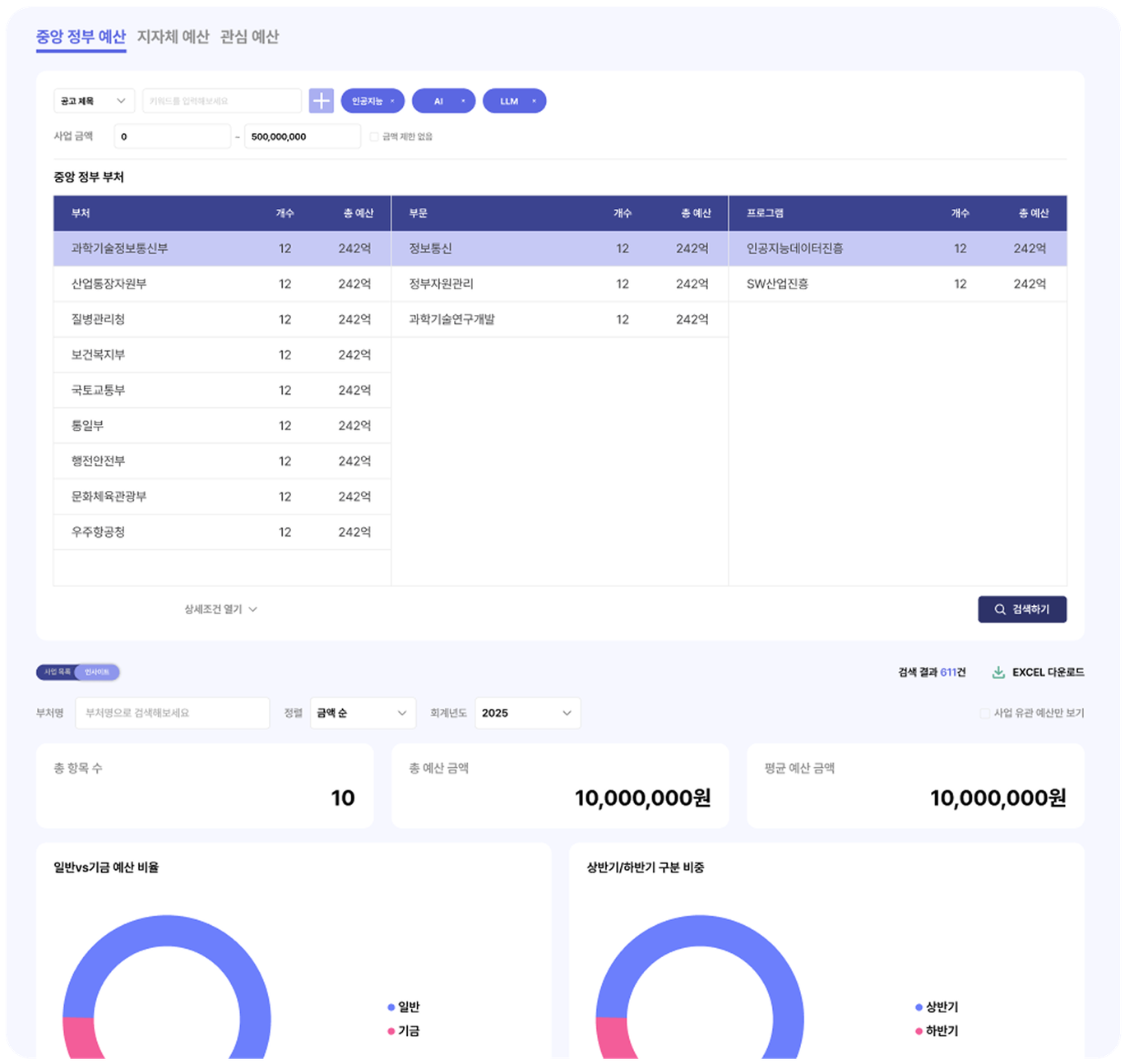The width and height of the screenshot is (1125, 1064).
Task: Remove the AI keyword tag
Action: tap(463, 101)
